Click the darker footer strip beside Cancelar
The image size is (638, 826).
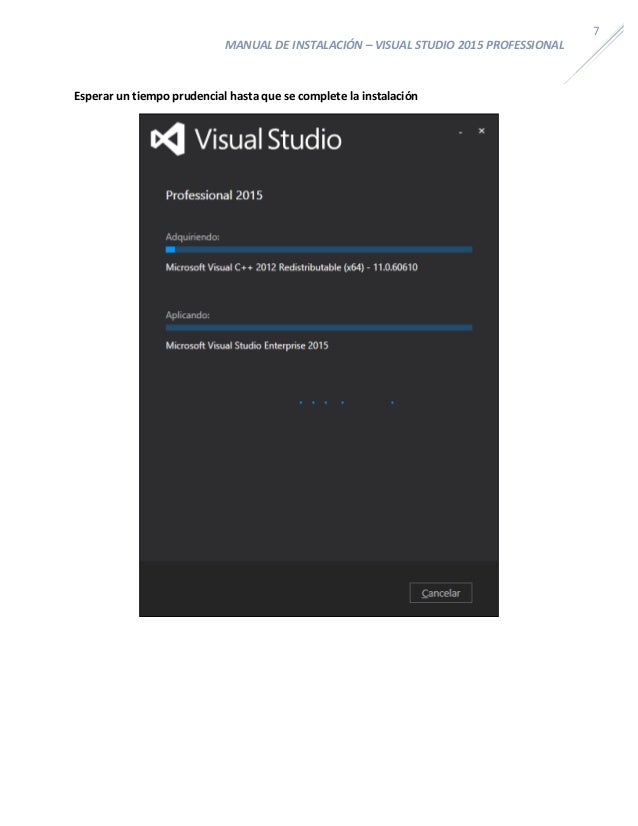tap(274, 589)
